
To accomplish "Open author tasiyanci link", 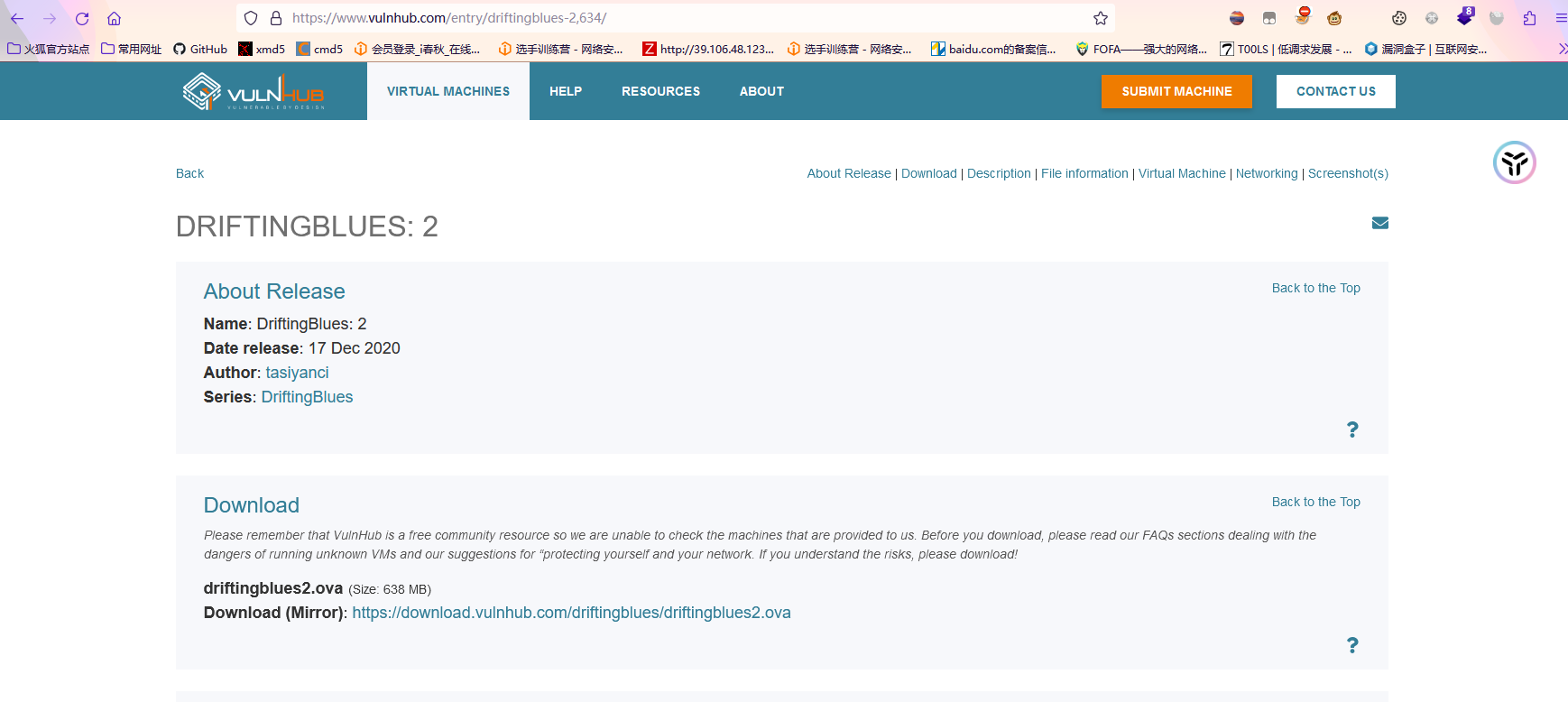I will (297, 373).
